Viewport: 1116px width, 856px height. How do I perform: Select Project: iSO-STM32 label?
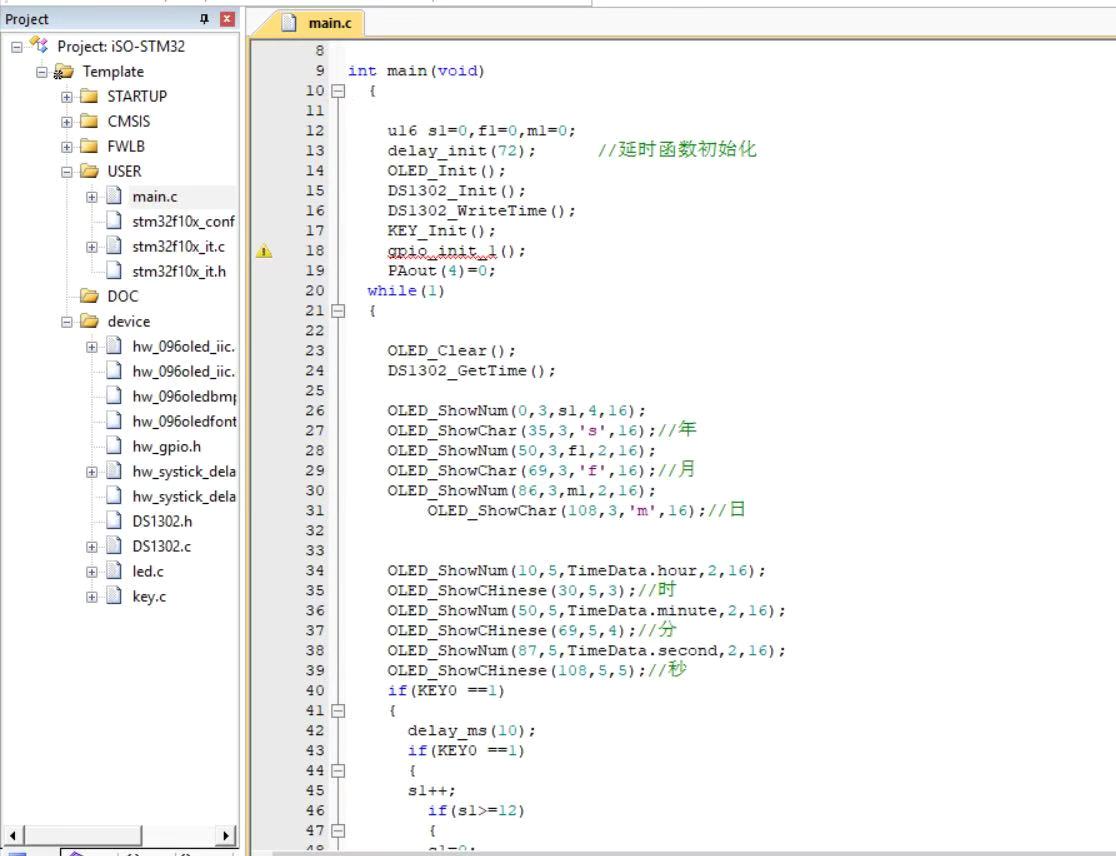point(121,46)
